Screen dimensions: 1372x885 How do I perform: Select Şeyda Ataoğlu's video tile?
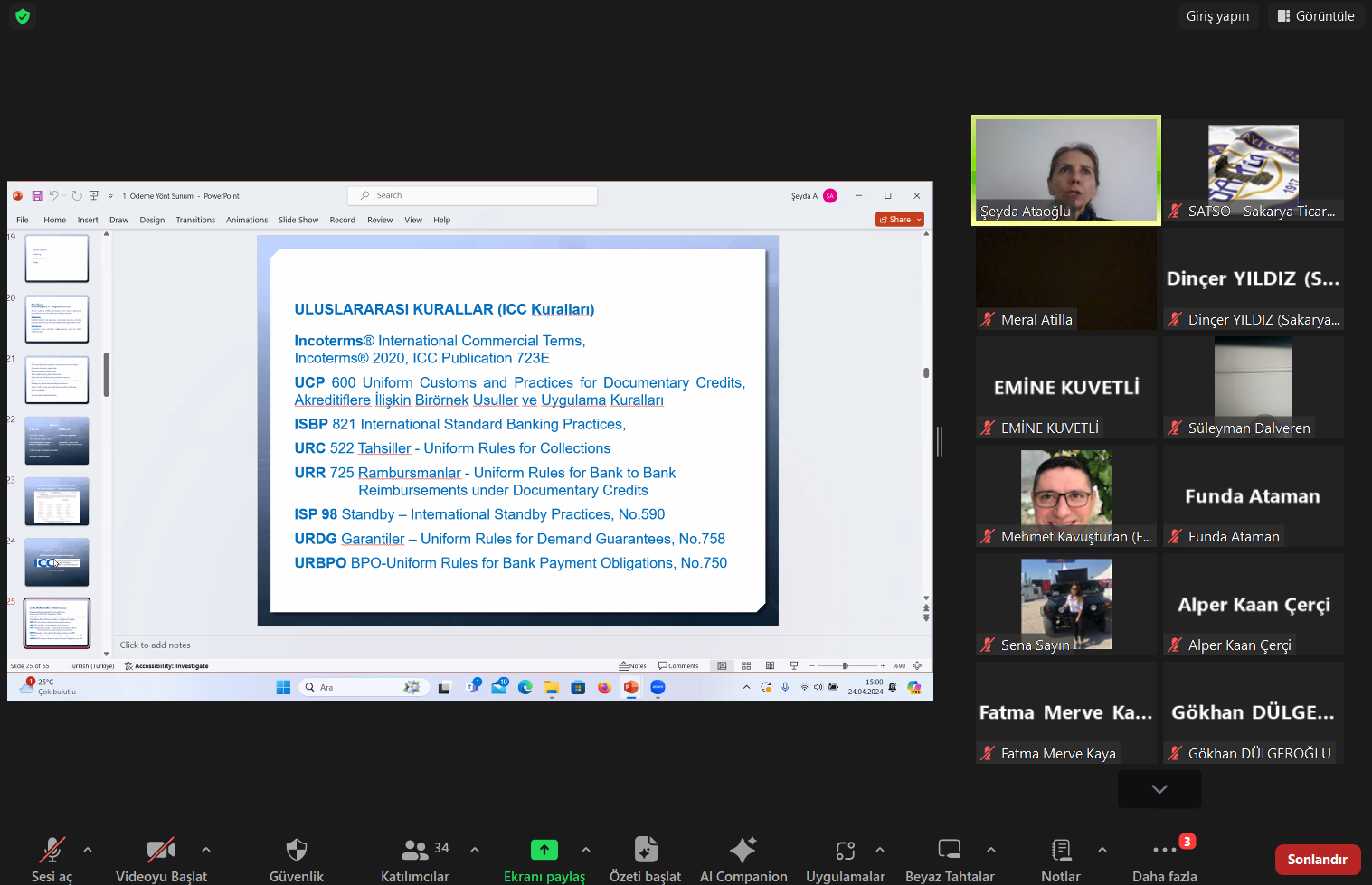point(1066,170)
